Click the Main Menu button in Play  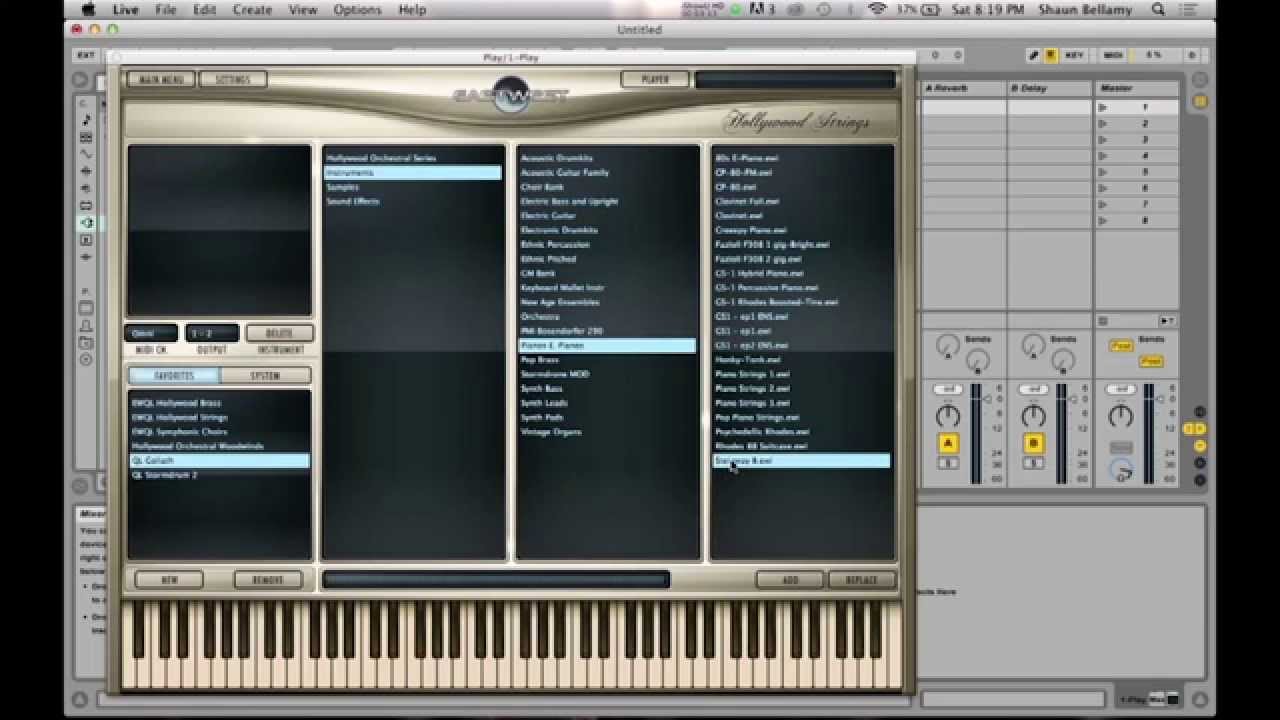click(161, 79)
